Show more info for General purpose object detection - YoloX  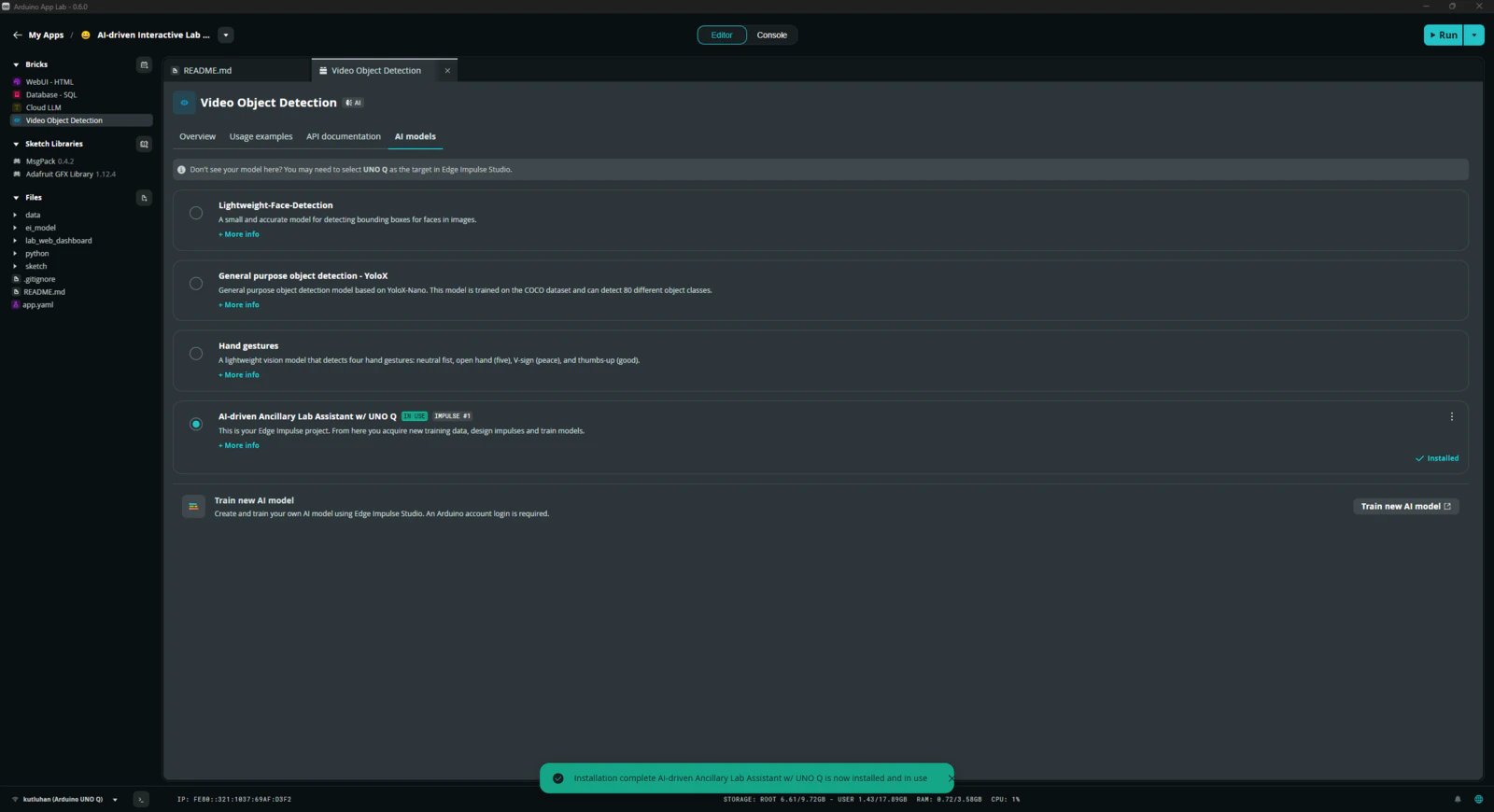pyautogui.click(x=239, y=305)
